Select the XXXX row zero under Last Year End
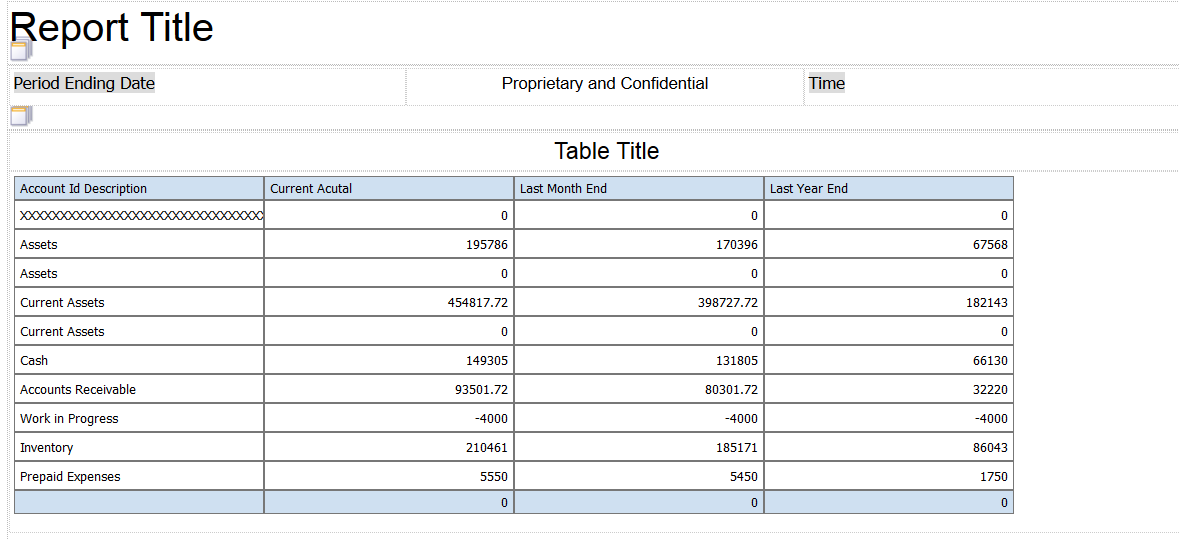 click(x=1005, y=216)
